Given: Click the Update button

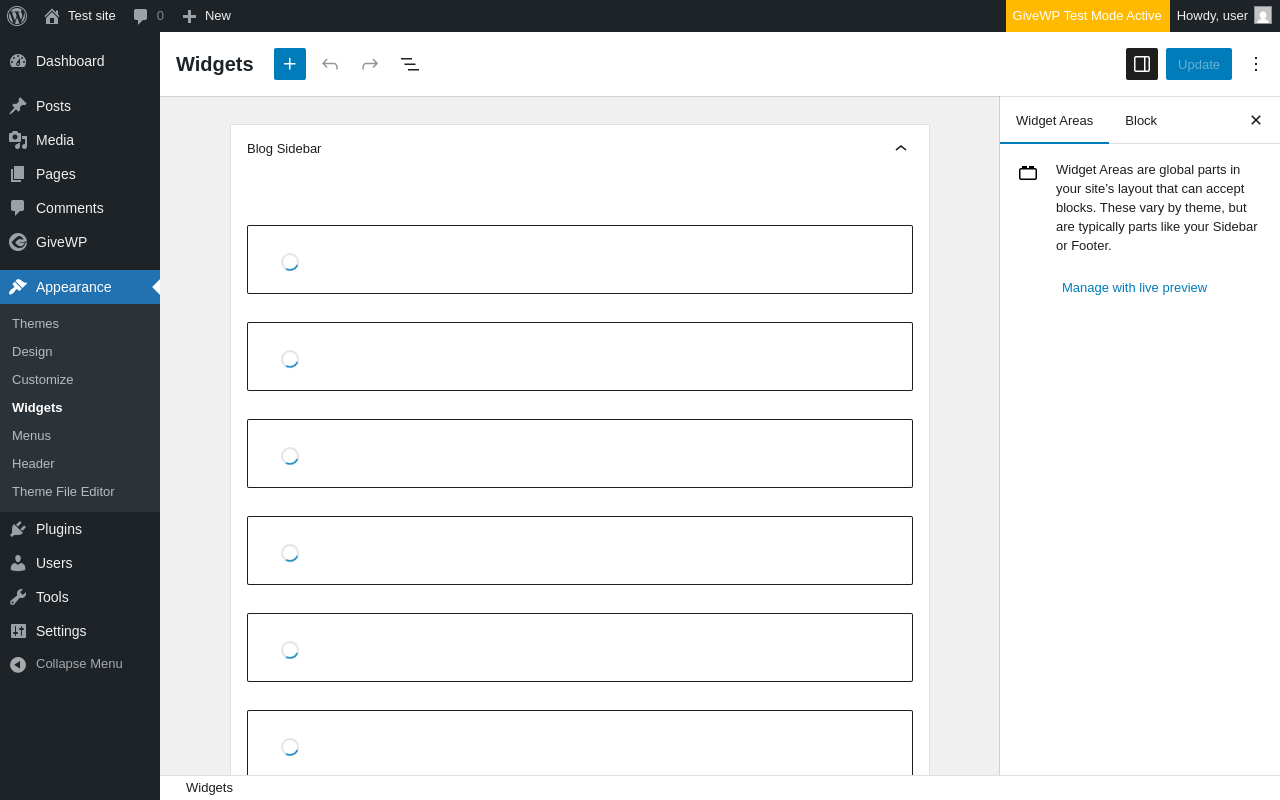Looking at the screenshot, I should click(1198, 64).
